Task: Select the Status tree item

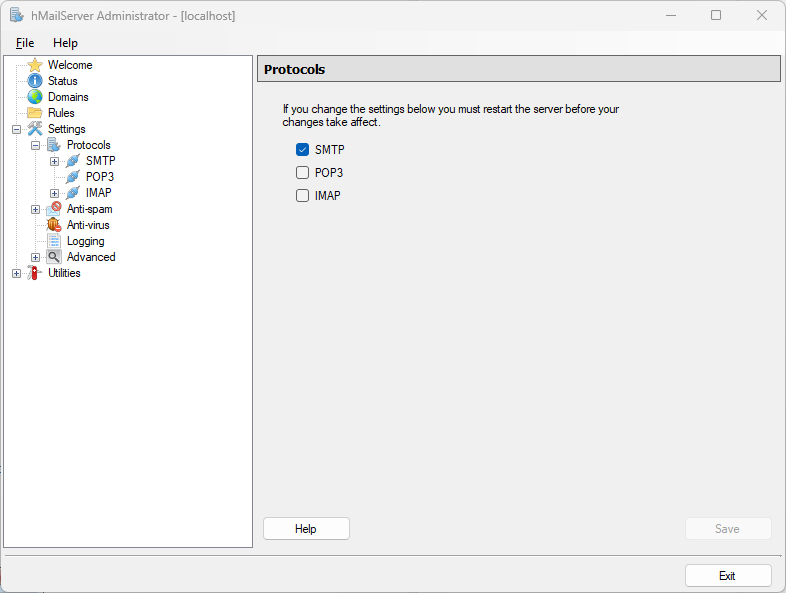Action: tap(63, 81)
